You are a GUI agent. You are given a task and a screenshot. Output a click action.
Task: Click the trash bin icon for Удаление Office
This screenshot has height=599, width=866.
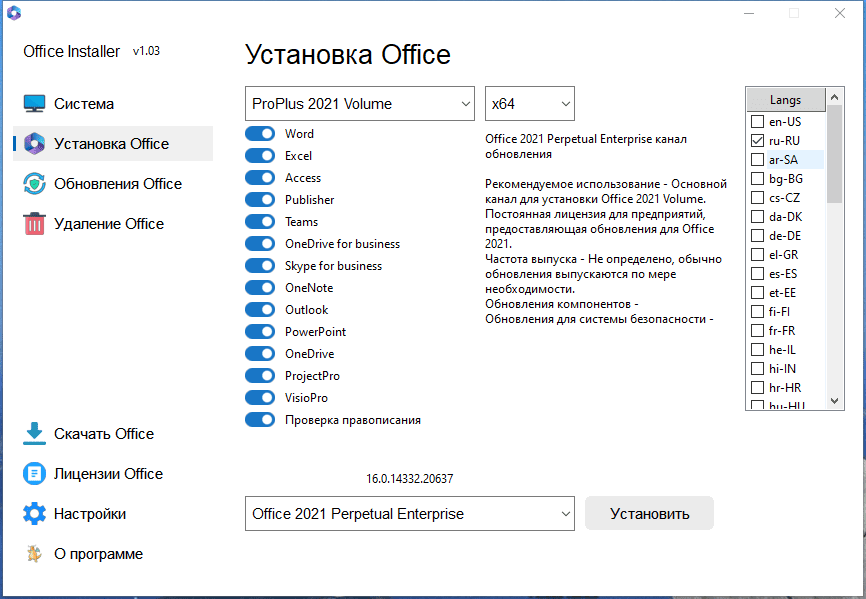point(34,224)
